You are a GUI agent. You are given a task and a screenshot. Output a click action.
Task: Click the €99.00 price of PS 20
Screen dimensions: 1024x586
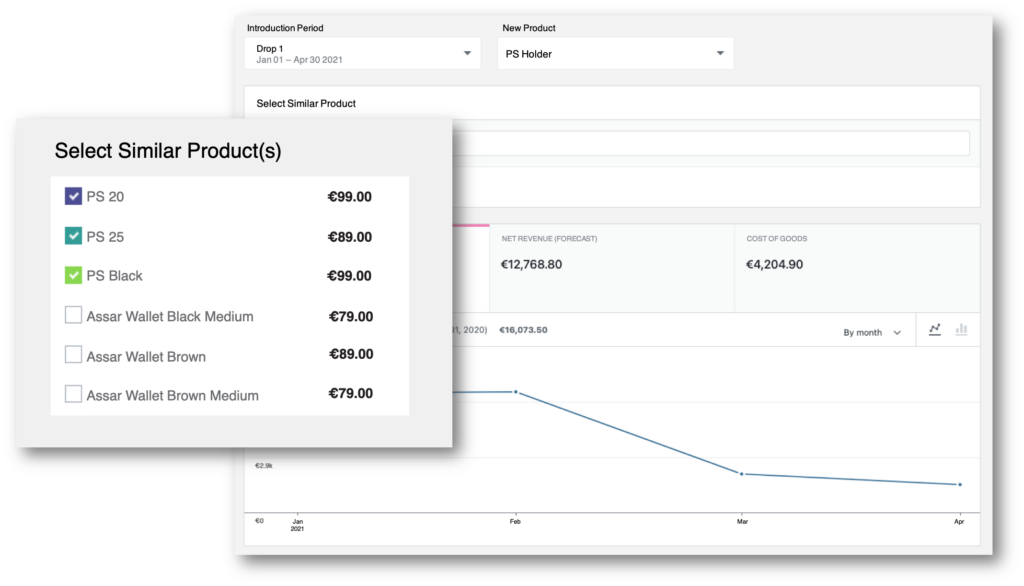point(349,197)
